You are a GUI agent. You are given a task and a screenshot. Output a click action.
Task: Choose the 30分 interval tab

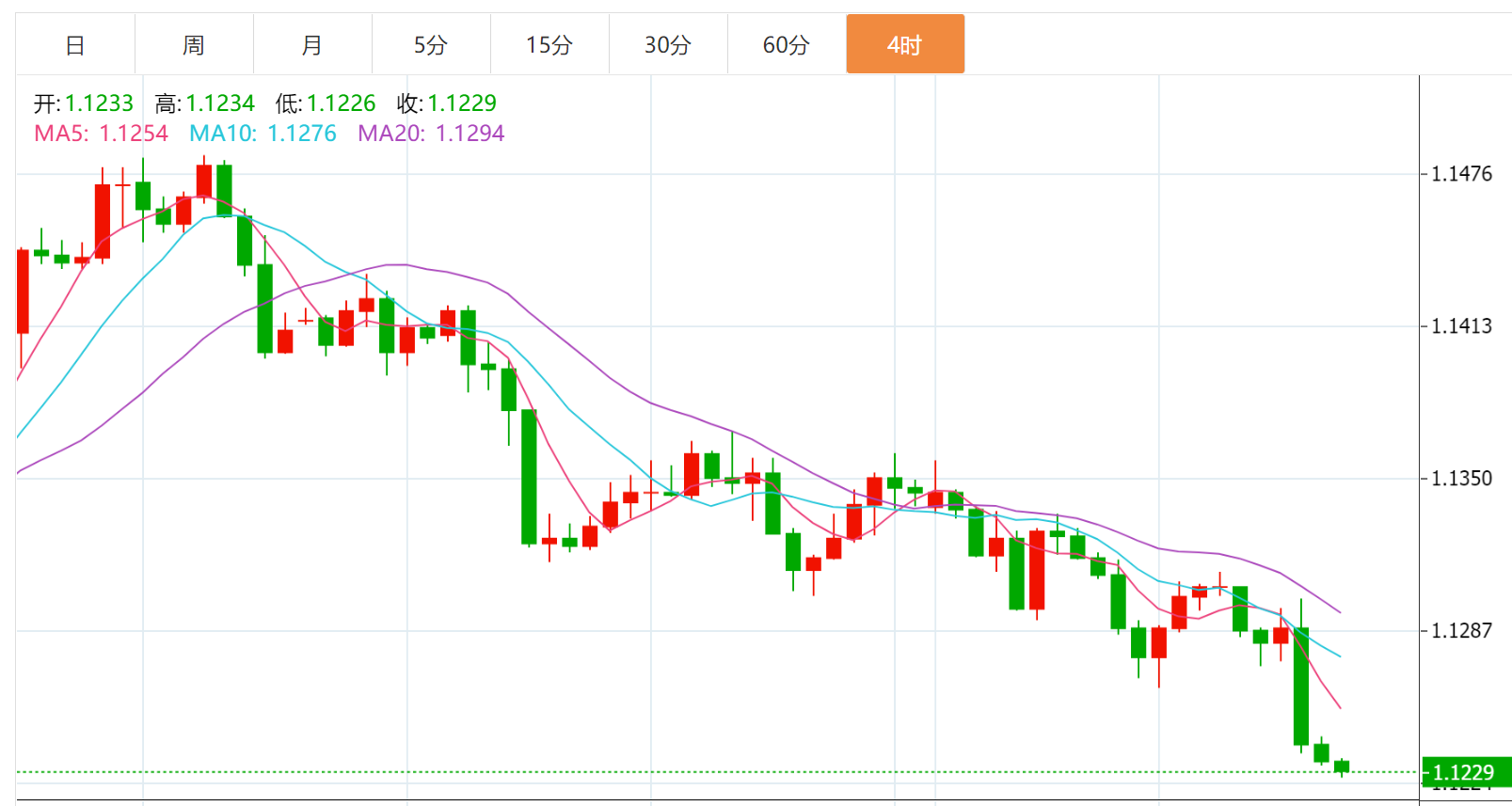pos(668,44)
